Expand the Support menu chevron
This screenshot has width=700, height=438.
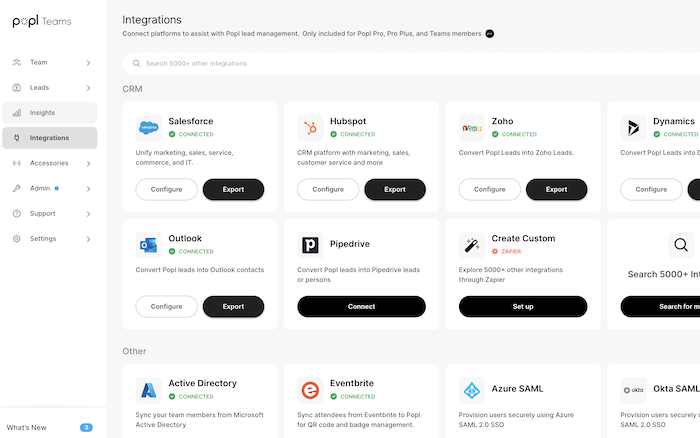point(88,214)
